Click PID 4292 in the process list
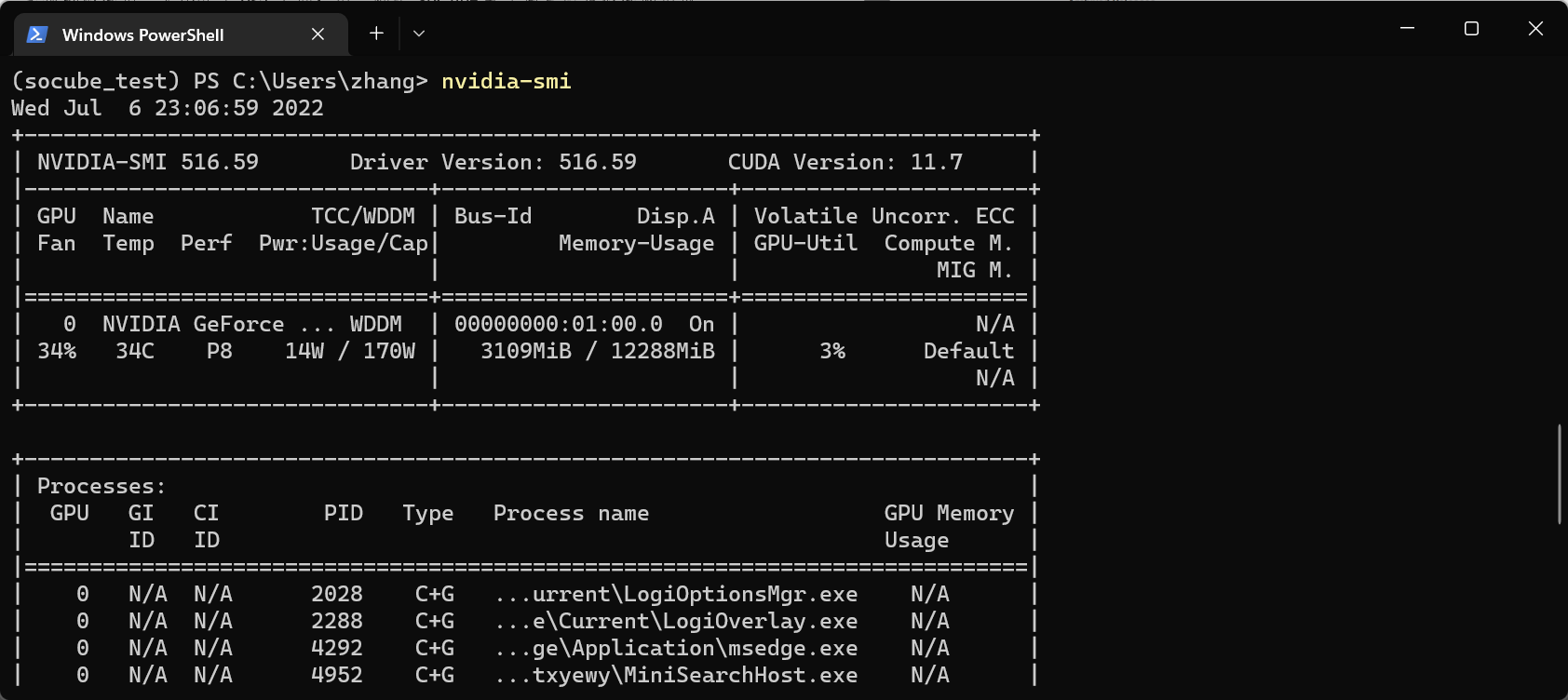The height and width of the screenshot is (700, 1568). click(x=337, y=648)
